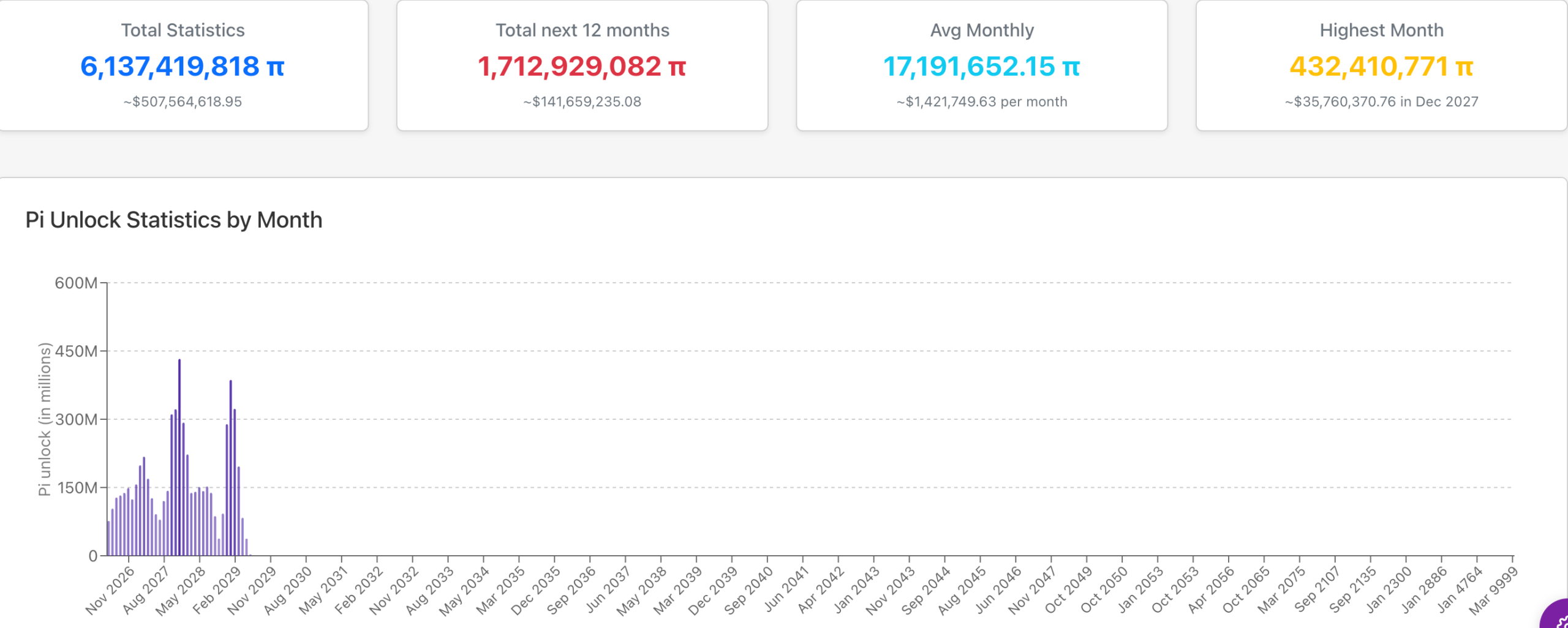
Task: Click the Aug 2027 x-axis label
Action: click(x=146, y=590)
